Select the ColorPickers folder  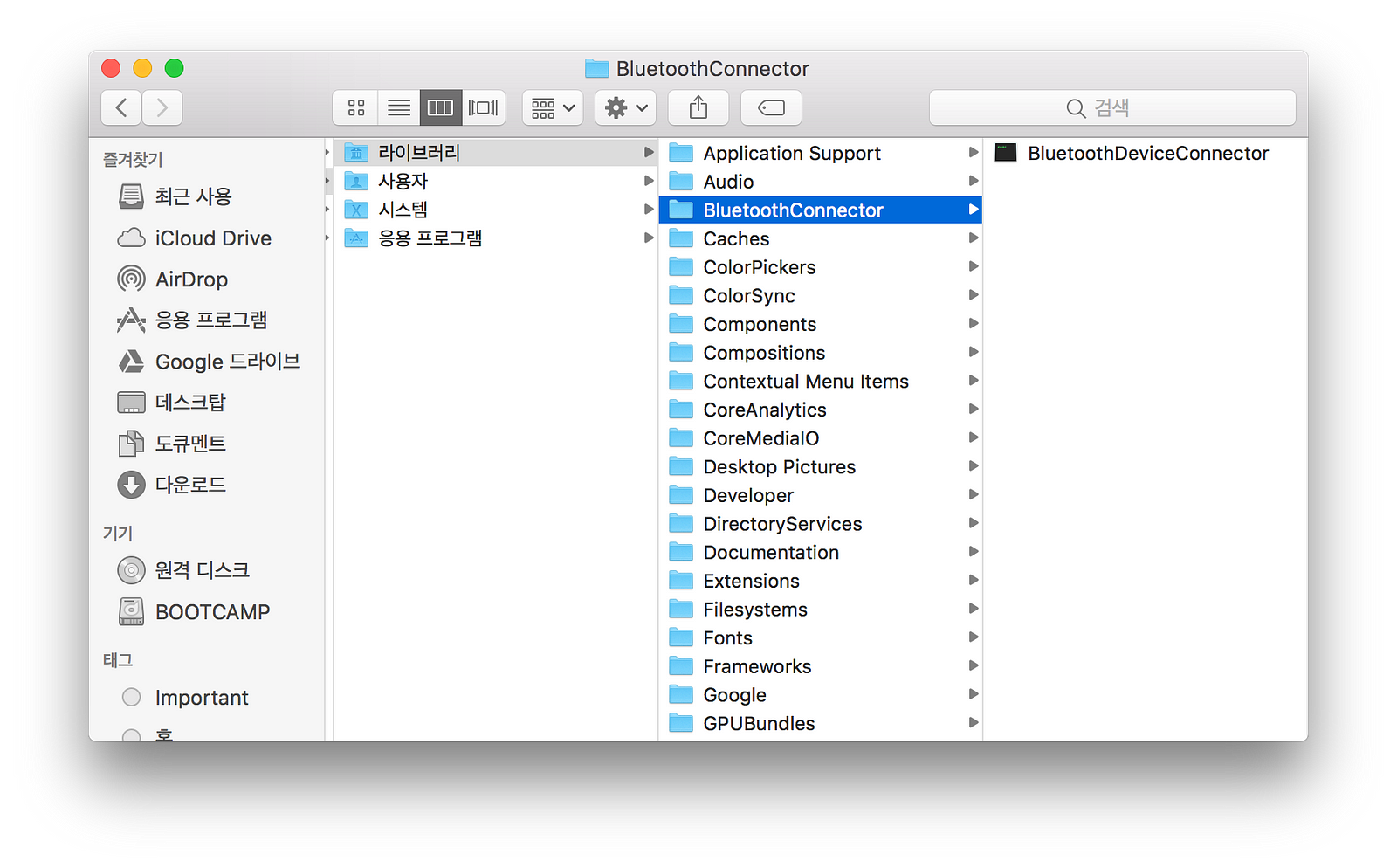(x=821, y=266)
